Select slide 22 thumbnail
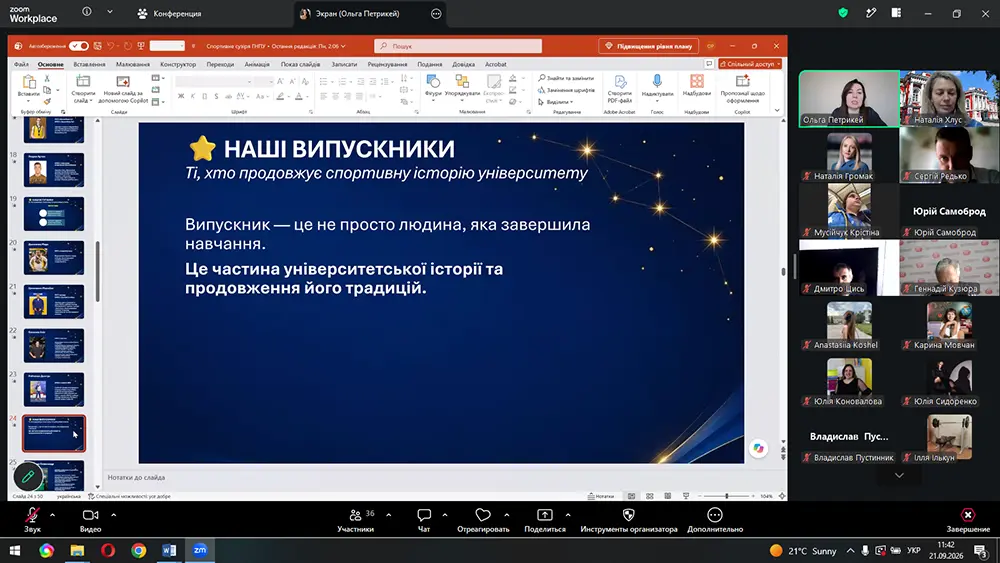The height and width of the screenshot is (563, 1000). [x=54, y=345]
